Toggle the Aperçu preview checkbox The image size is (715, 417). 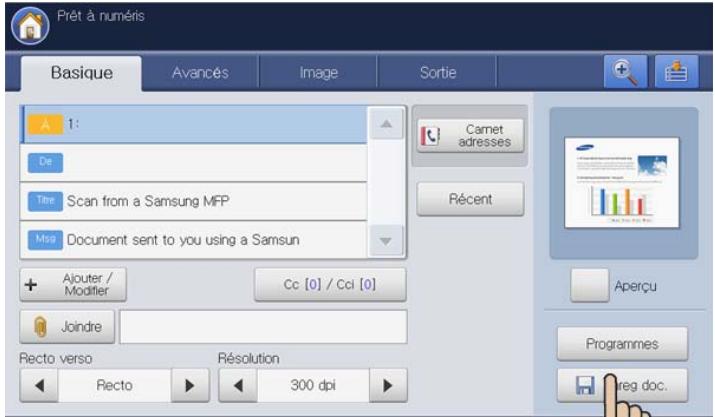[590, 286]
